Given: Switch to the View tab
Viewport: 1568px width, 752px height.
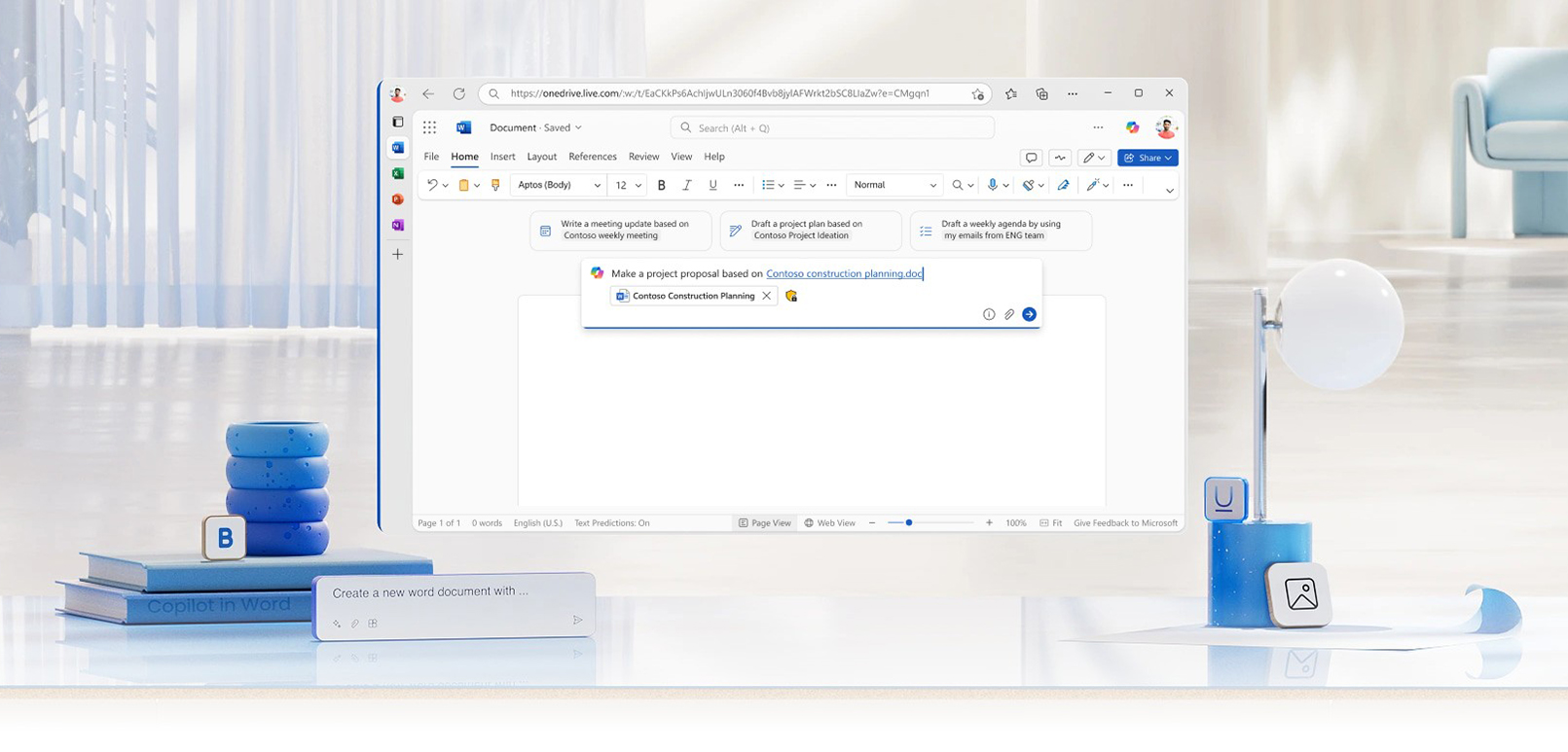Looking at the screenshot, I should click(x=681, y=157).
